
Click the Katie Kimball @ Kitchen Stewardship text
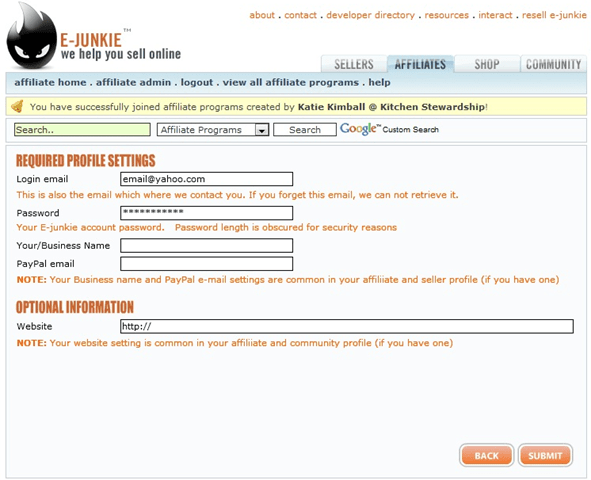[391, 107]
